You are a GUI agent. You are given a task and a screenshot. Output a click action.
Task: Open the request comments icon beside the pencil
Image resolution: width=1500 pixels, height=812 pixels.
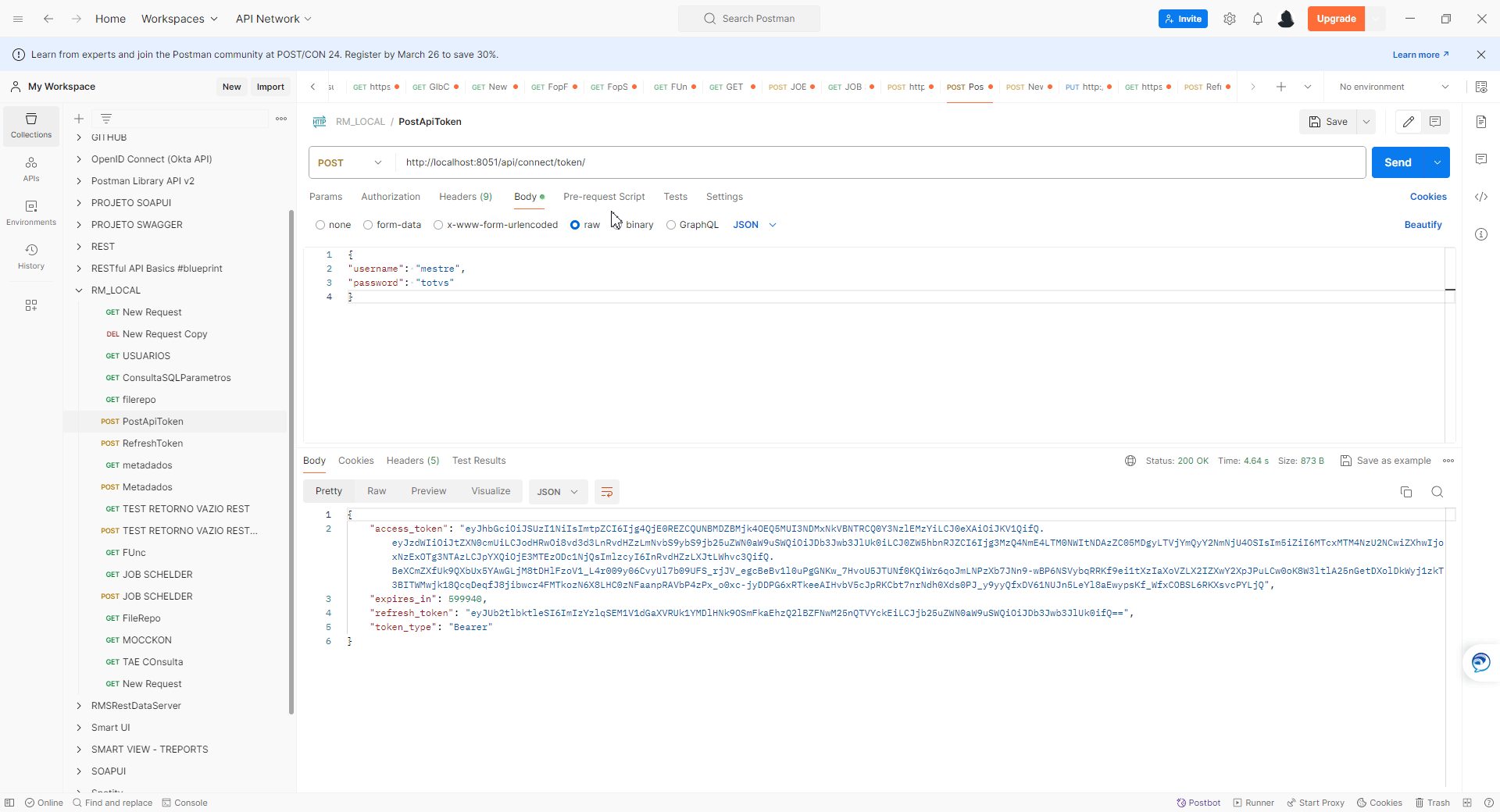point(1435,122)
